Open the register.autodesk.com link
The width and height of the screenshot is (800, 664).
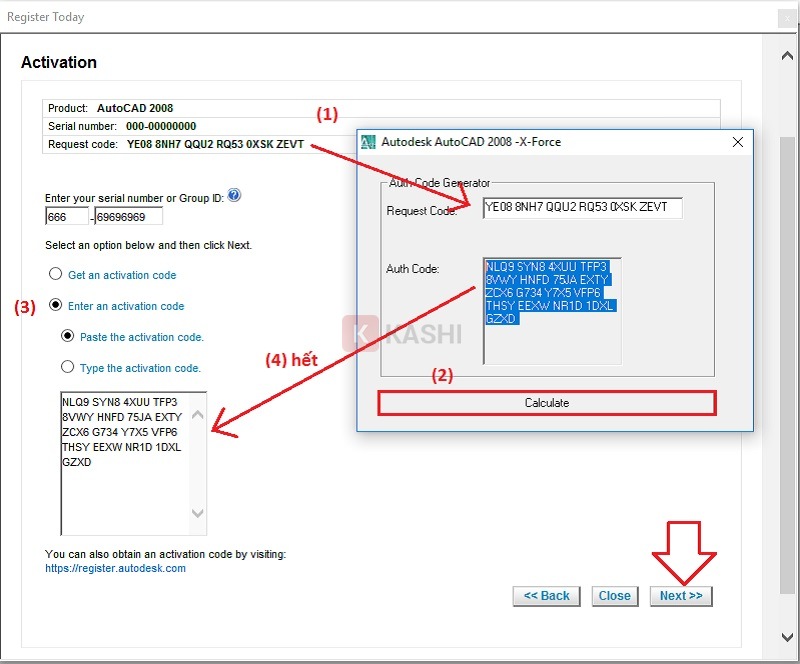click(x=115, y=568)
